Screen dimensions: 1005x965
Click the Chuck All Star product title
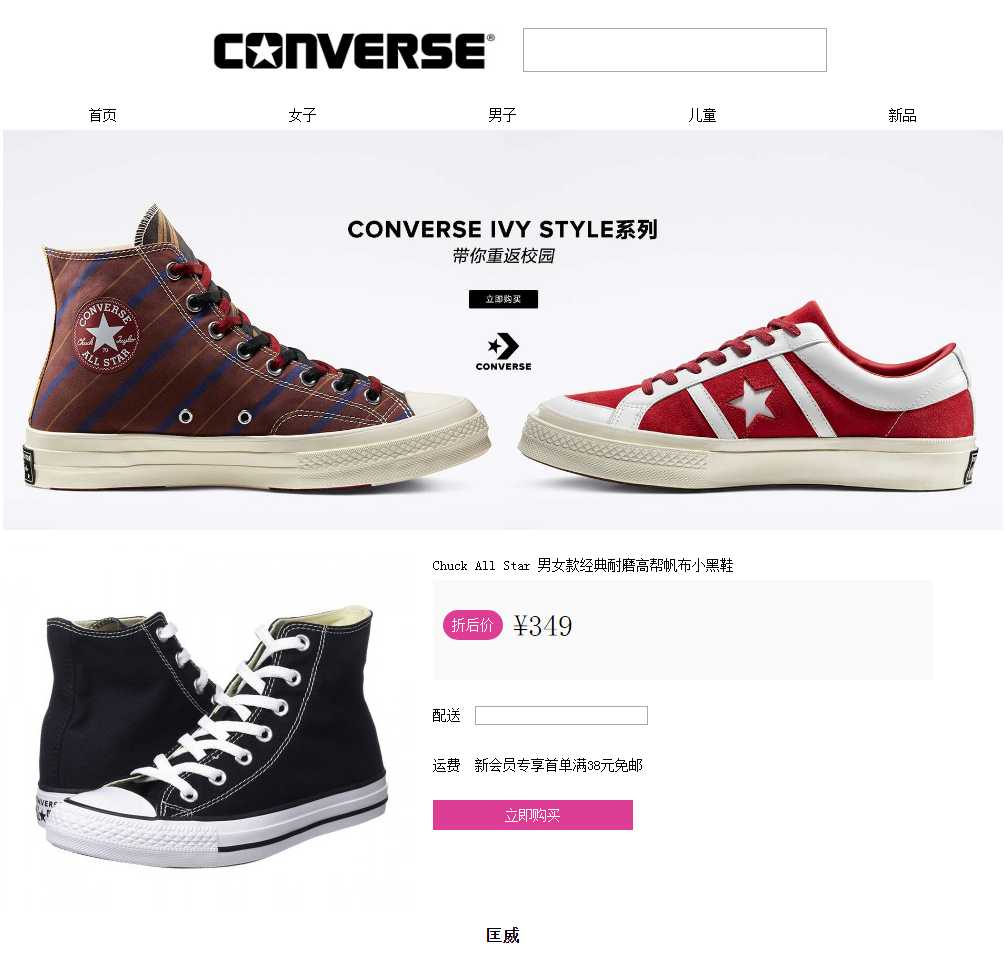[x=583, y=565]
